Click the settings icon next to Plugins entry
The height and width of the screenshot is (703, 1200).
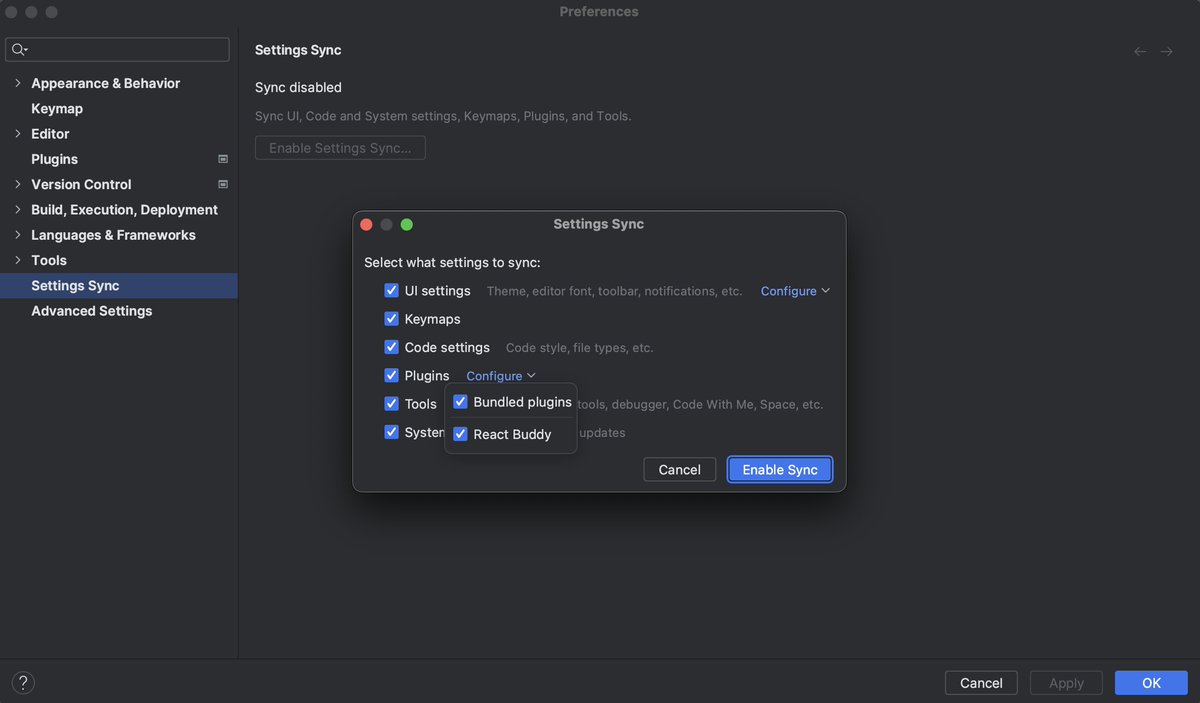point(222,158)
